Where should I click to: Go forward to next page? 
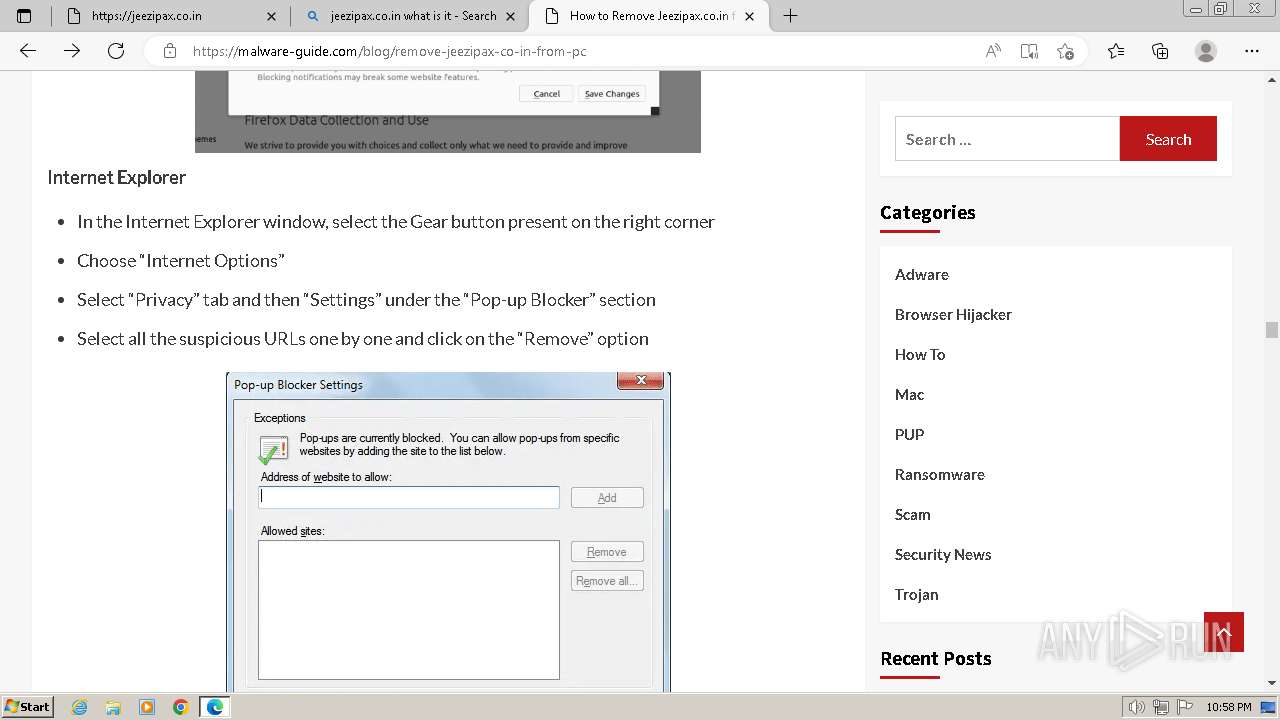tap(72, 51)
